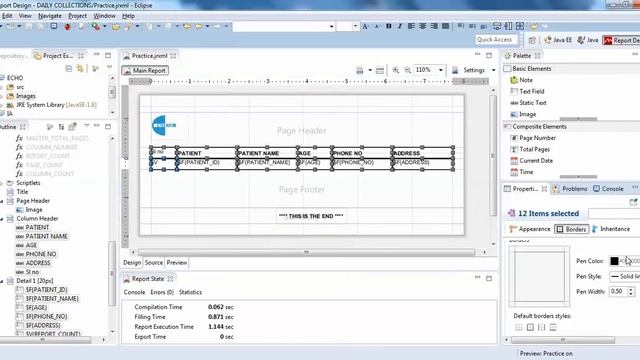Click the zoom in magnifier icon
The image size is (640, 360).
396,70
